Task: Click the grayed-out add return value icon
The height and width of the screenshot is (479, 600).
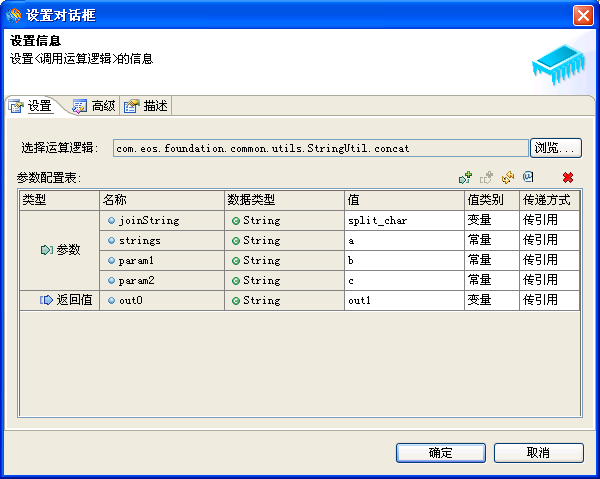Action: coord(486,177)
